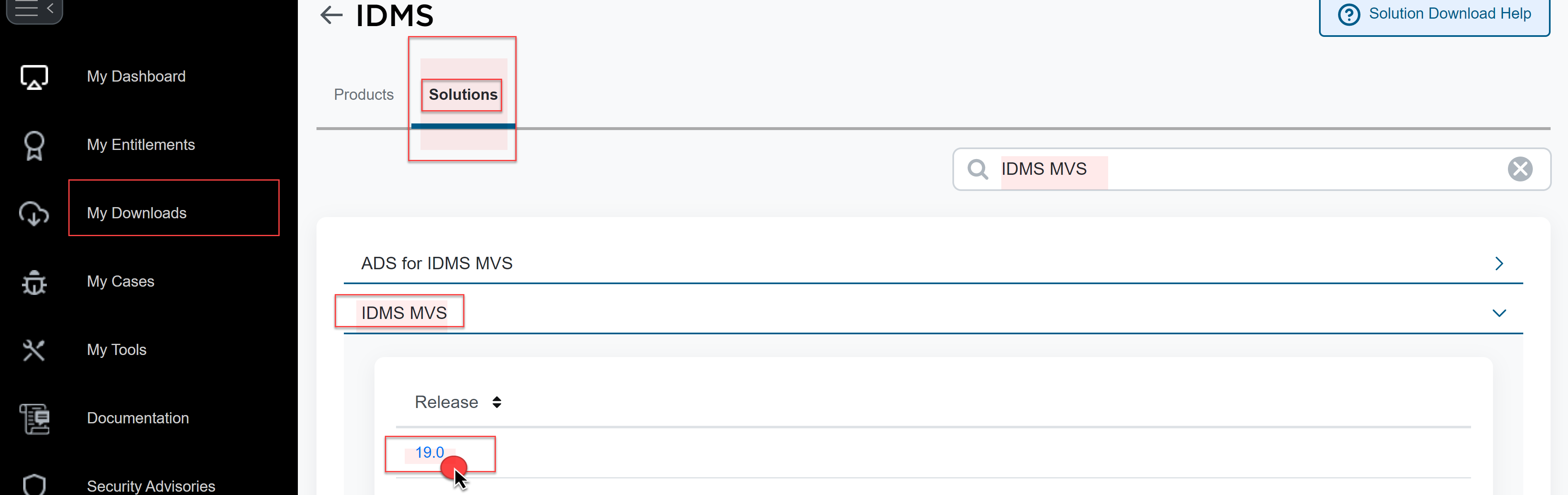The width and height of the screenshot is (1568, 495).
Task: Switch to the Products tab
Action: coord(363,95)
